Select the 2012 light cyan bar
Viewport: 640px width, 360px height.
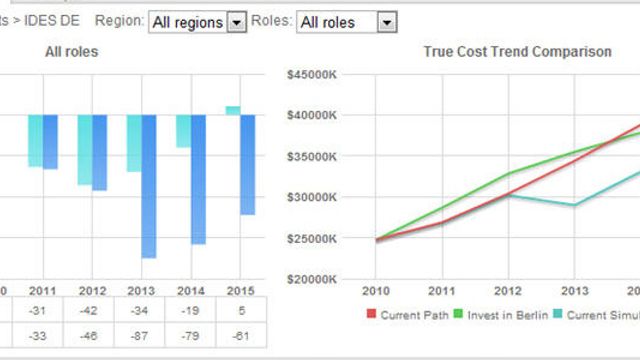click(85, 150)
